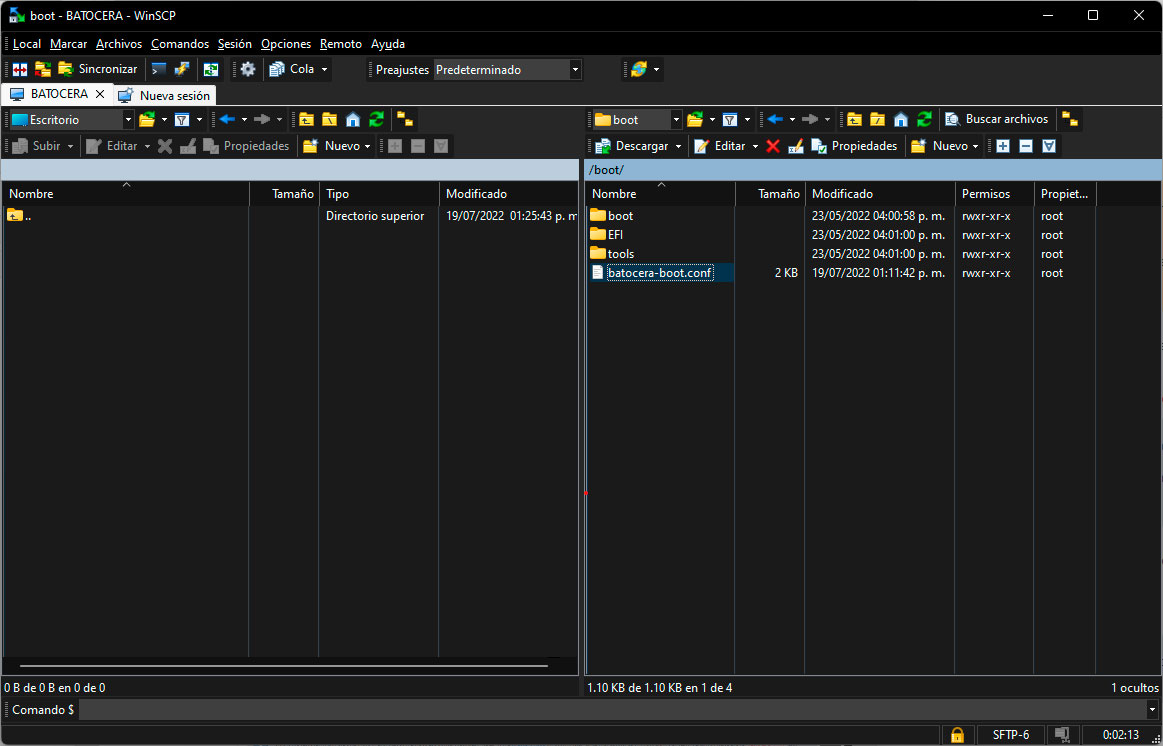
Task: Click remote select files plus icon
Action: [1003, 146]
